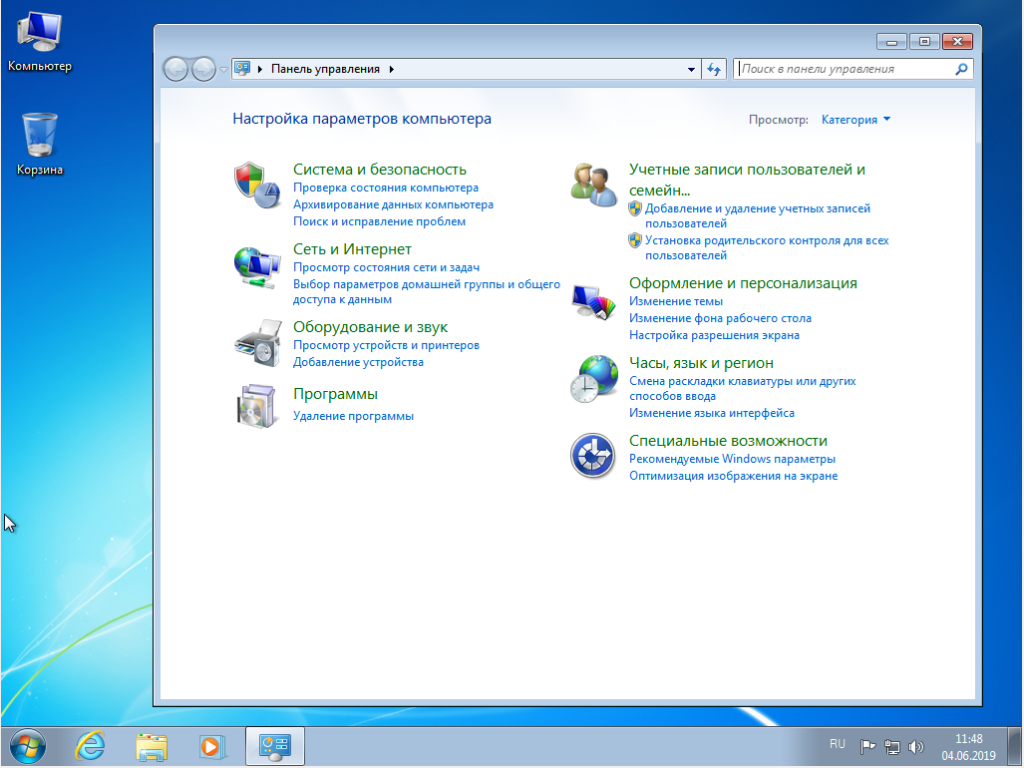Click the RU language indicator
The height and width of the screenshot is (768, 1024).
click(837, 744)
